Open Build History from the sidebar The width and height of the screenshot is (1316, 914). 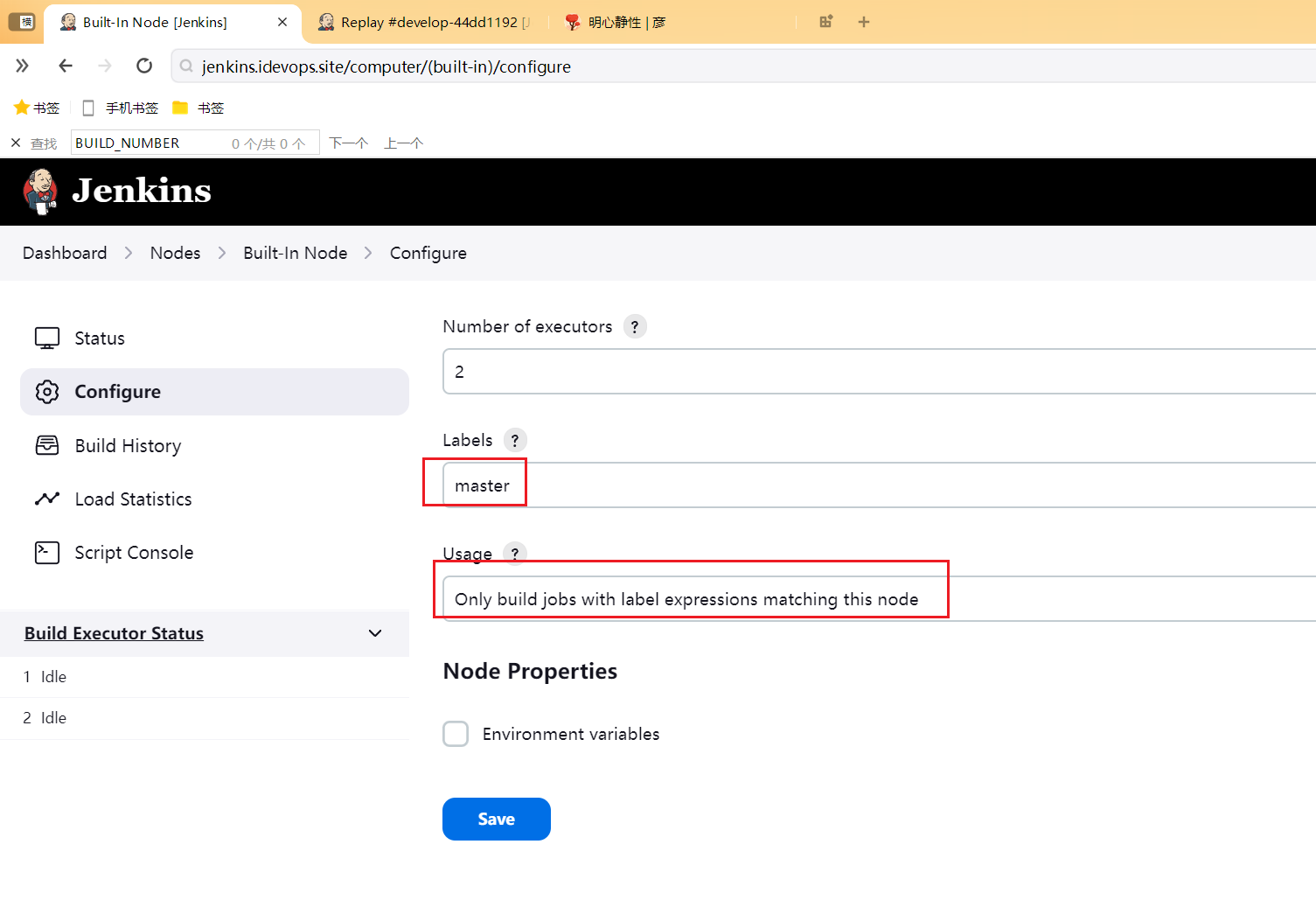tap(214, 446)
